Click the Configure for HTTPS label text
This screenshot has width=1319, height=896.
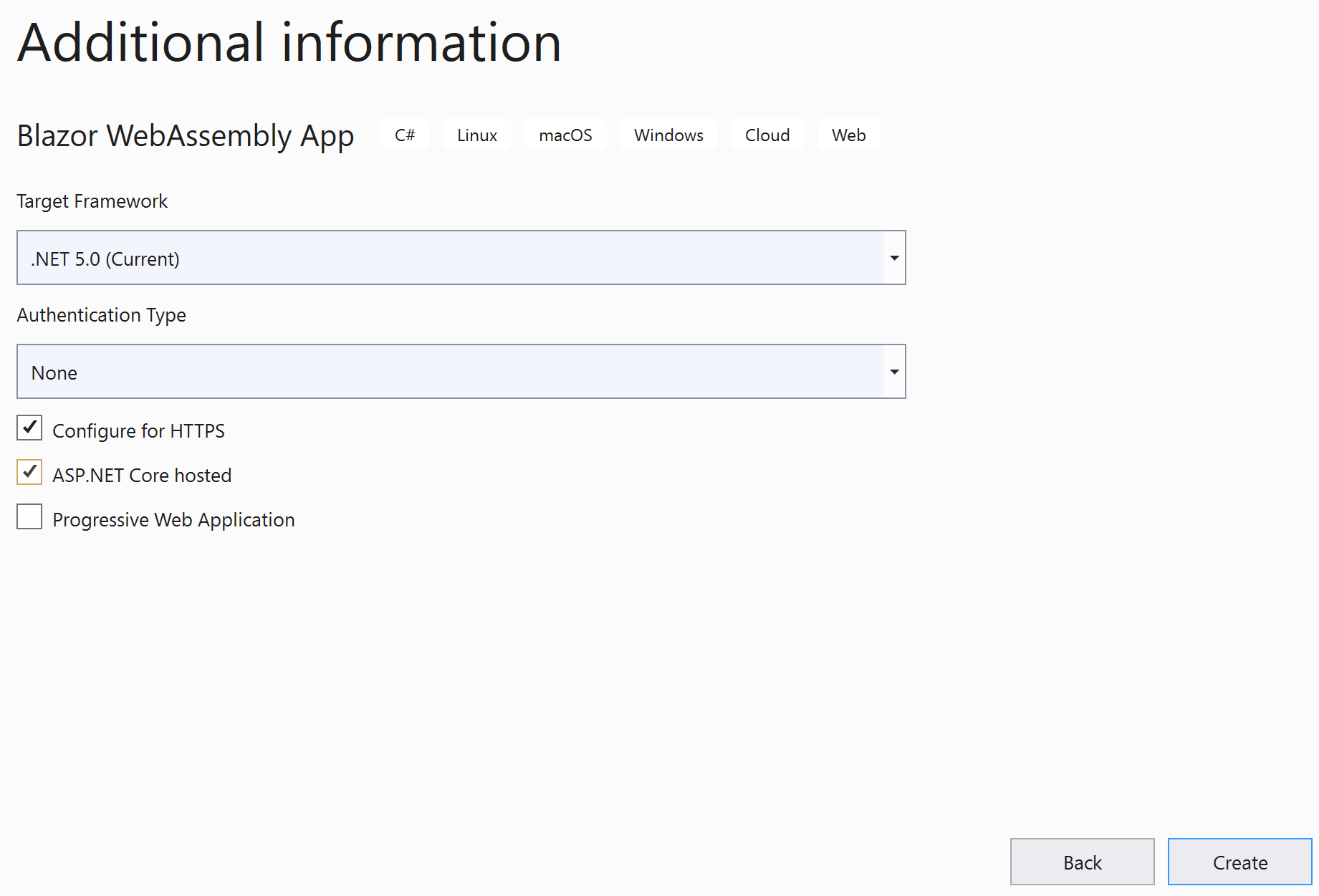pos(138,431)
